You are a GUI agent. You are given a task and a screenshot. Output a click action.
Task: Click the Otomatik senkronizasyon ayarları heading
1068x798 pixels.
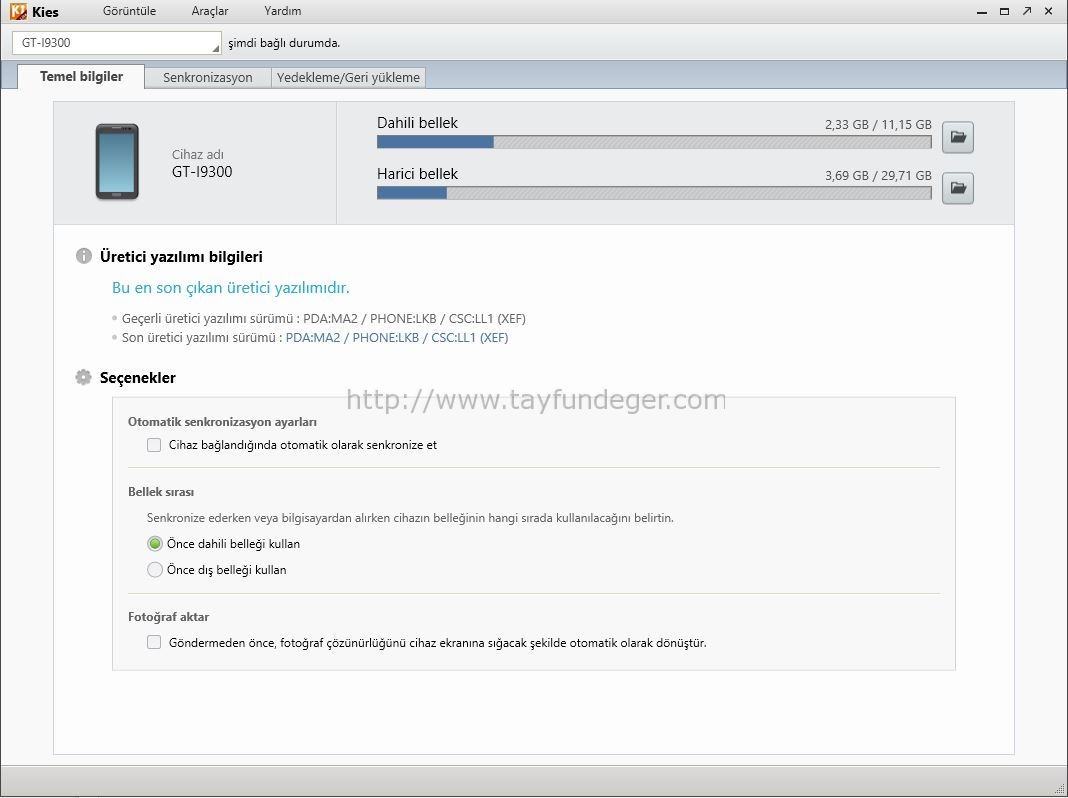[x=222, y=422]
